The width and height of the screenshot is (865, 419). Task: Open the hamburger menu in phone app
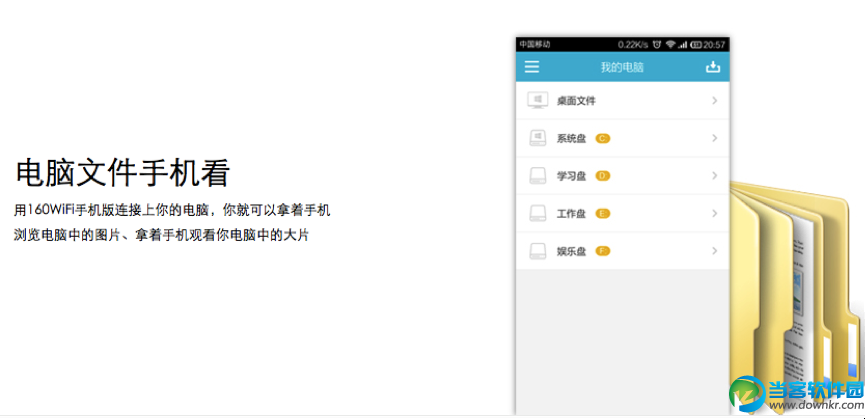coord(532,67)
